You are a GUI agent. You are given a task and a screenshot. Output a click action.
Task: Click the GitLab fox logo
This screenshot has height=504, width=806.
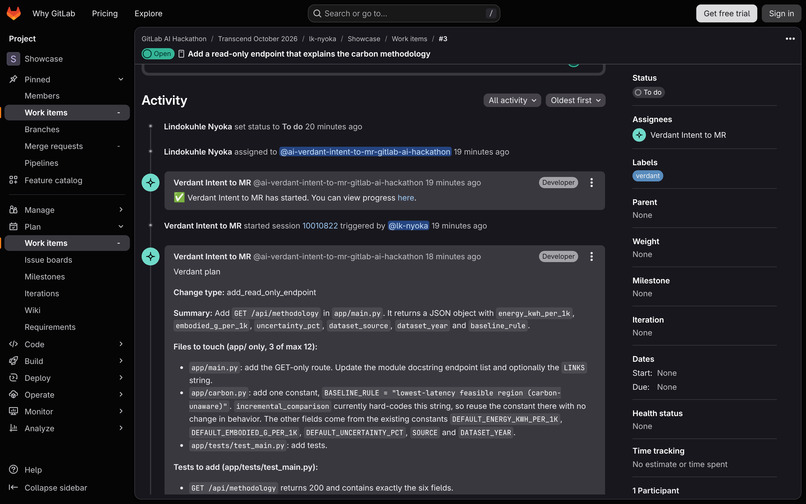click(14, 13)
